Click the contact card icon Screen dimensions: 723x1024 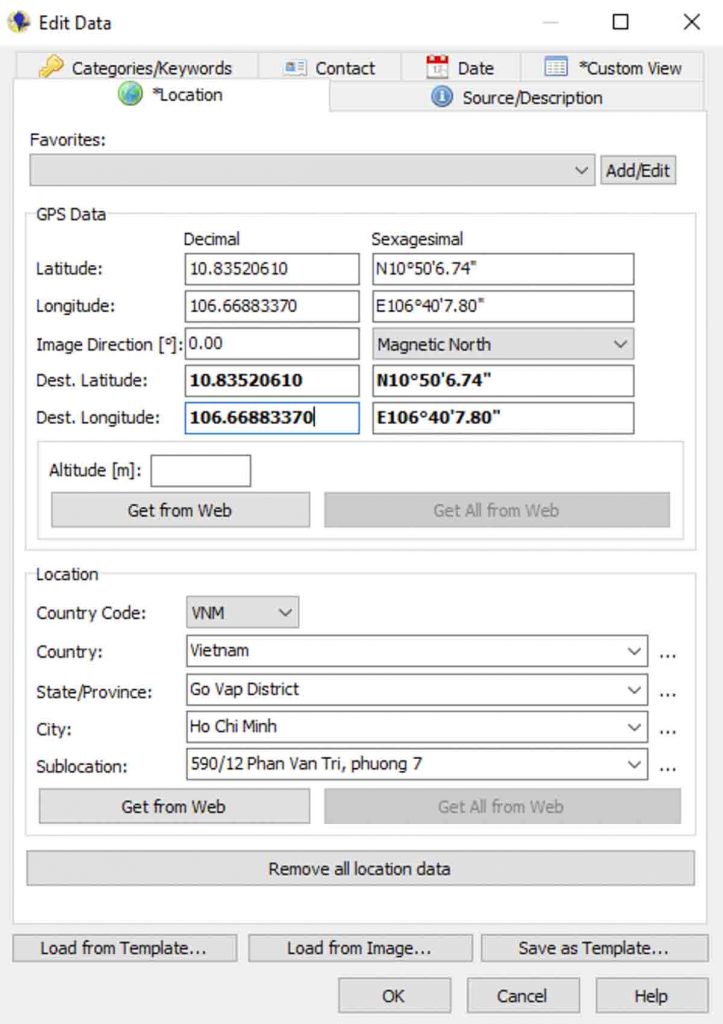(x=295, y=67)
